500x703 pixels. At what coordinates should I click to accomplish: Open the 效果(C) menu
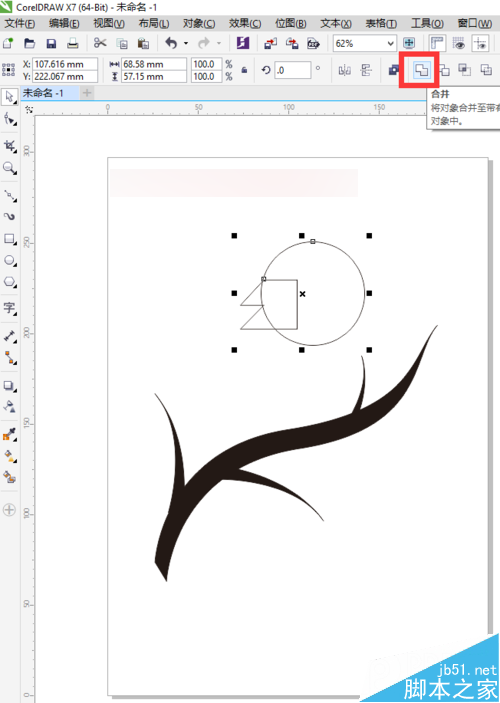(x=245, y=23)
